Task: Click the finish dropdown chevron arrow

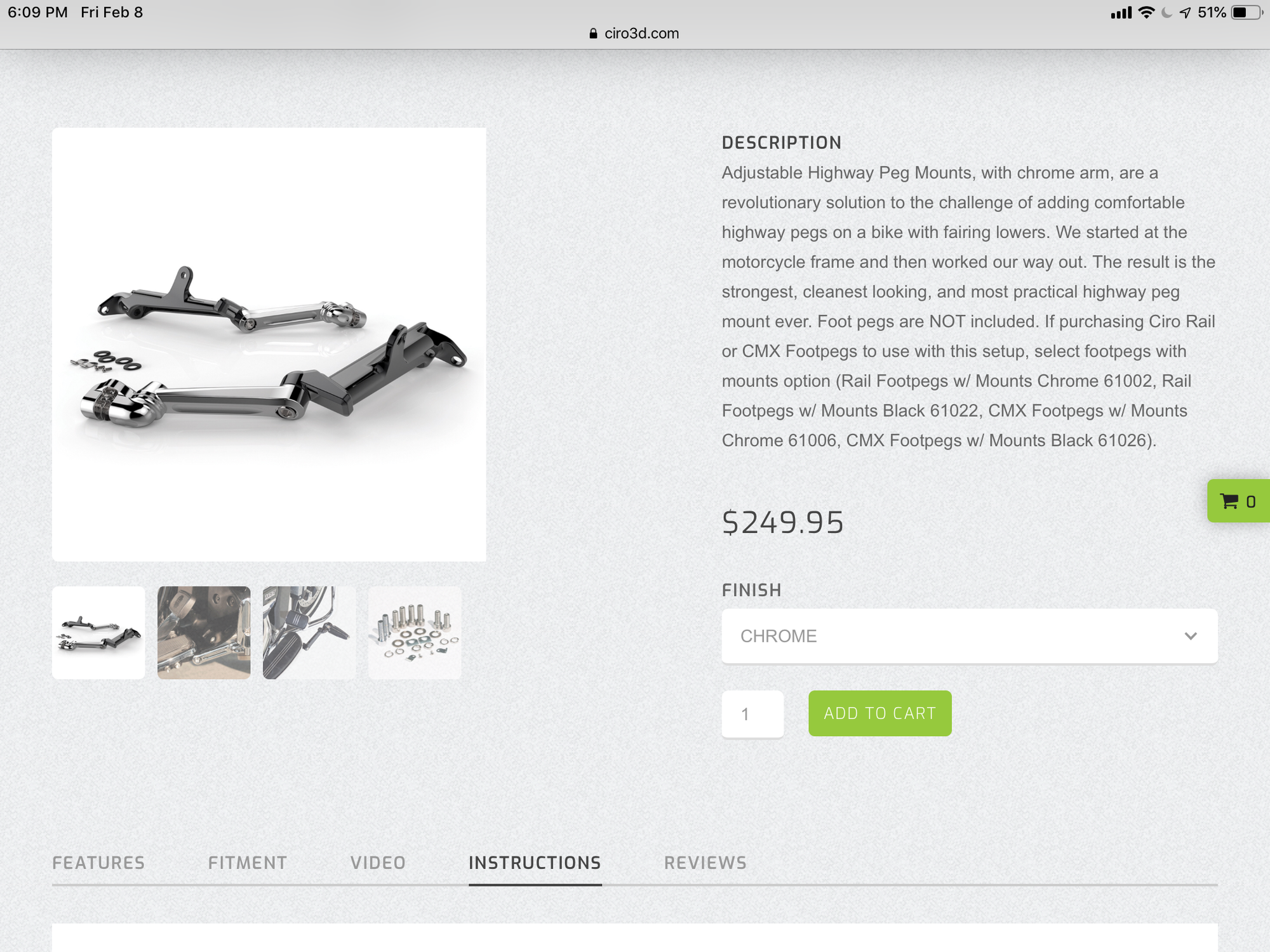Action: [1191, 636]
